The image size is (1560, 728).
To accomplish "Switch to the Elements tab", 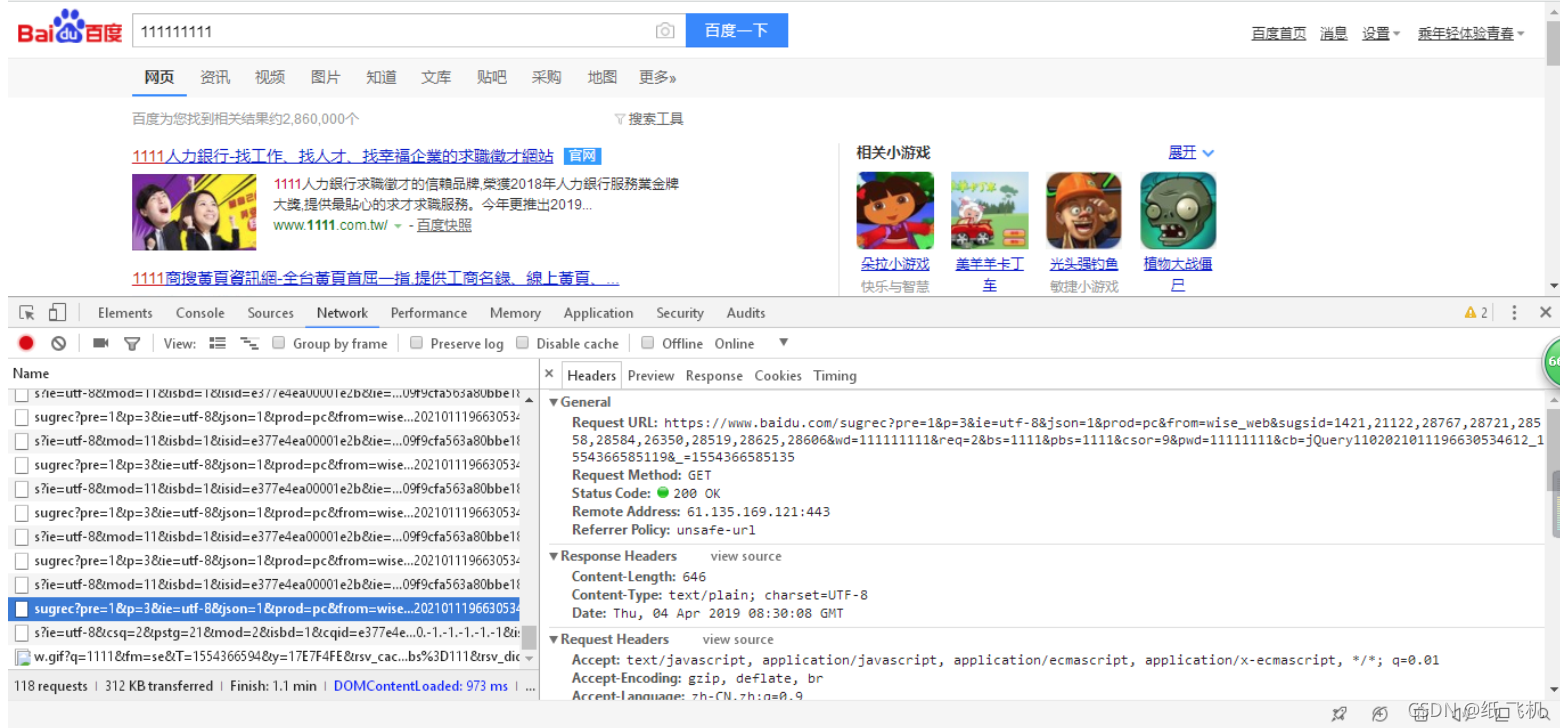I will click(x=125, y=313).
